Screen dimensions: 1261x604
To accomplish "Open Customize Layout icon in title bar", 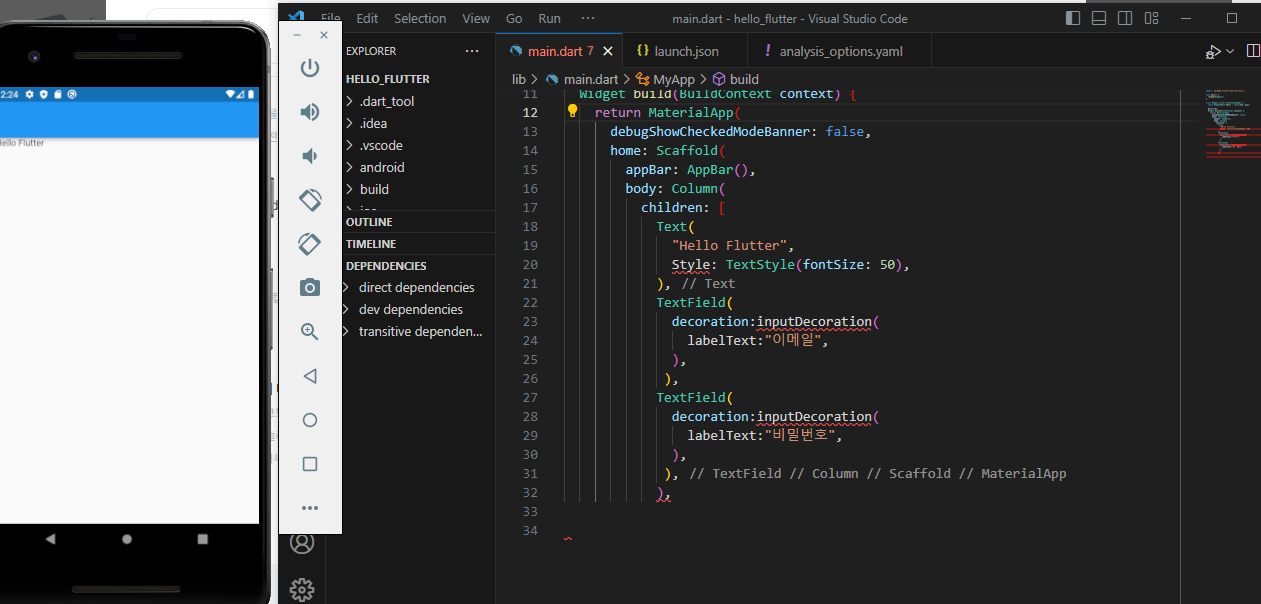I will click(1152, 18).
